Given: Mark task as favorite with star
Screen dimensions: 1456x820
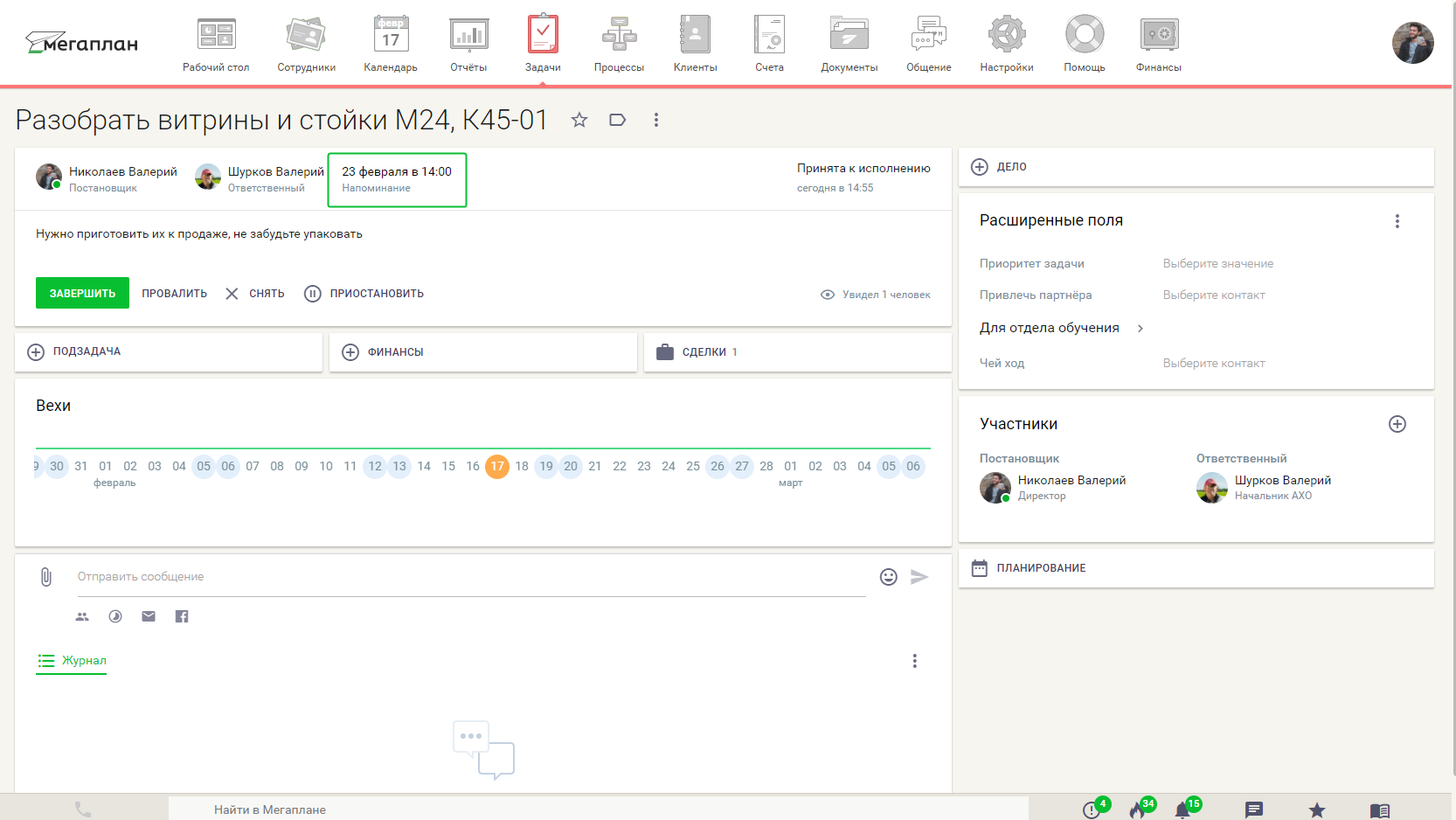Looking at the screenshot, I should pos(579,120).
